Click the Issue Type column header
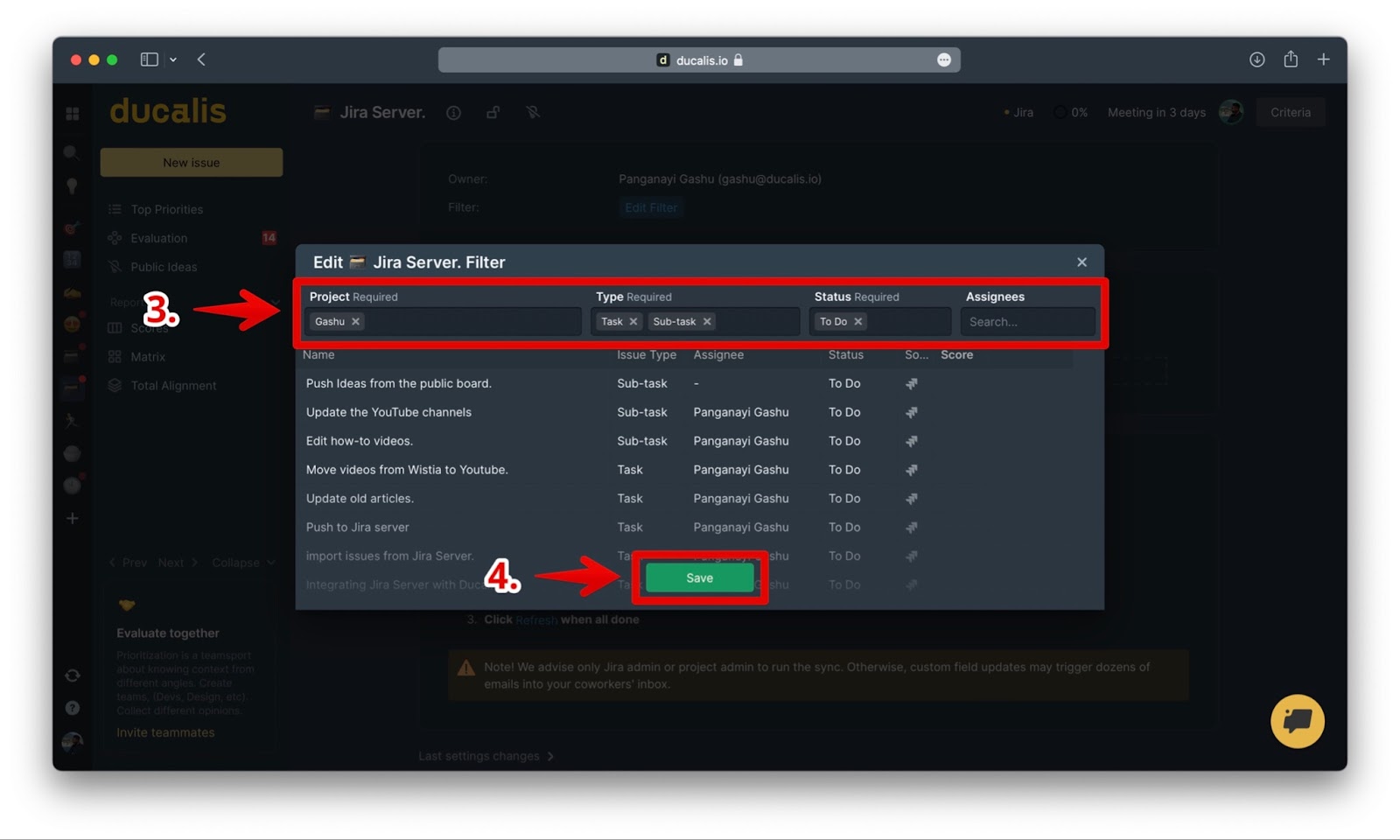This screenshot has height=840, width=1400. tap(646, 354)
